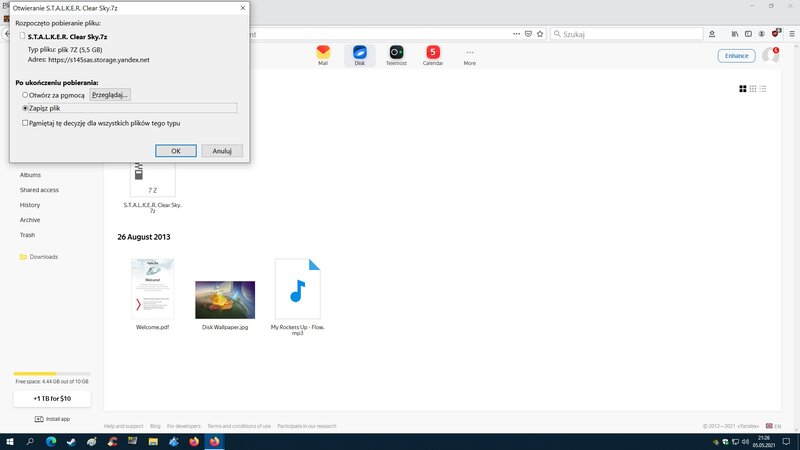This screenshot has width=800, height=450.
Task: Open Archive in sidebar
Action: coord(30,220)
